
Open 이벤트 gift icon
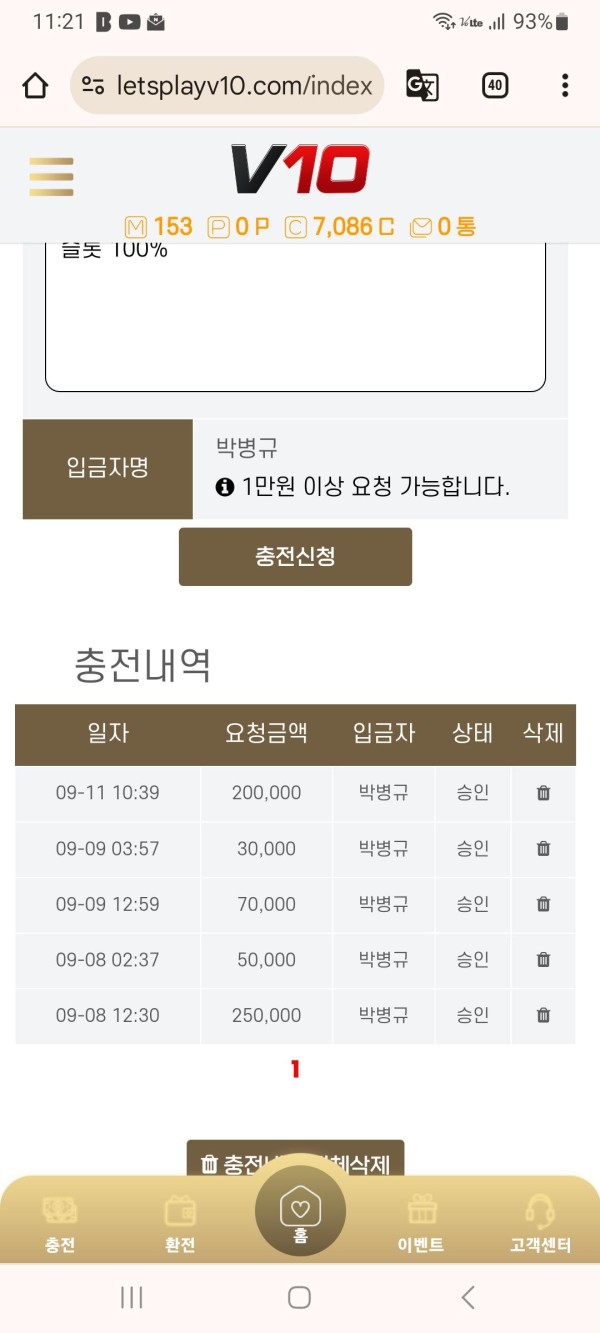421,1224
